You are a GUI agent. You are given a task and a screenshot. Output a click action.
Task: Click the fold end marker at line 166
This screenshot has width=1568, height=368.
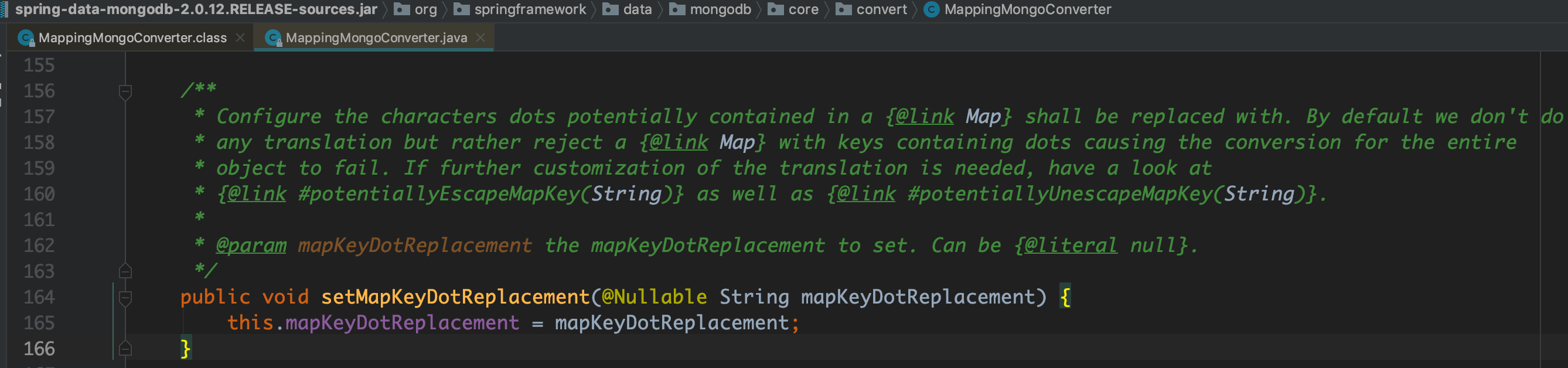point(125,349)
